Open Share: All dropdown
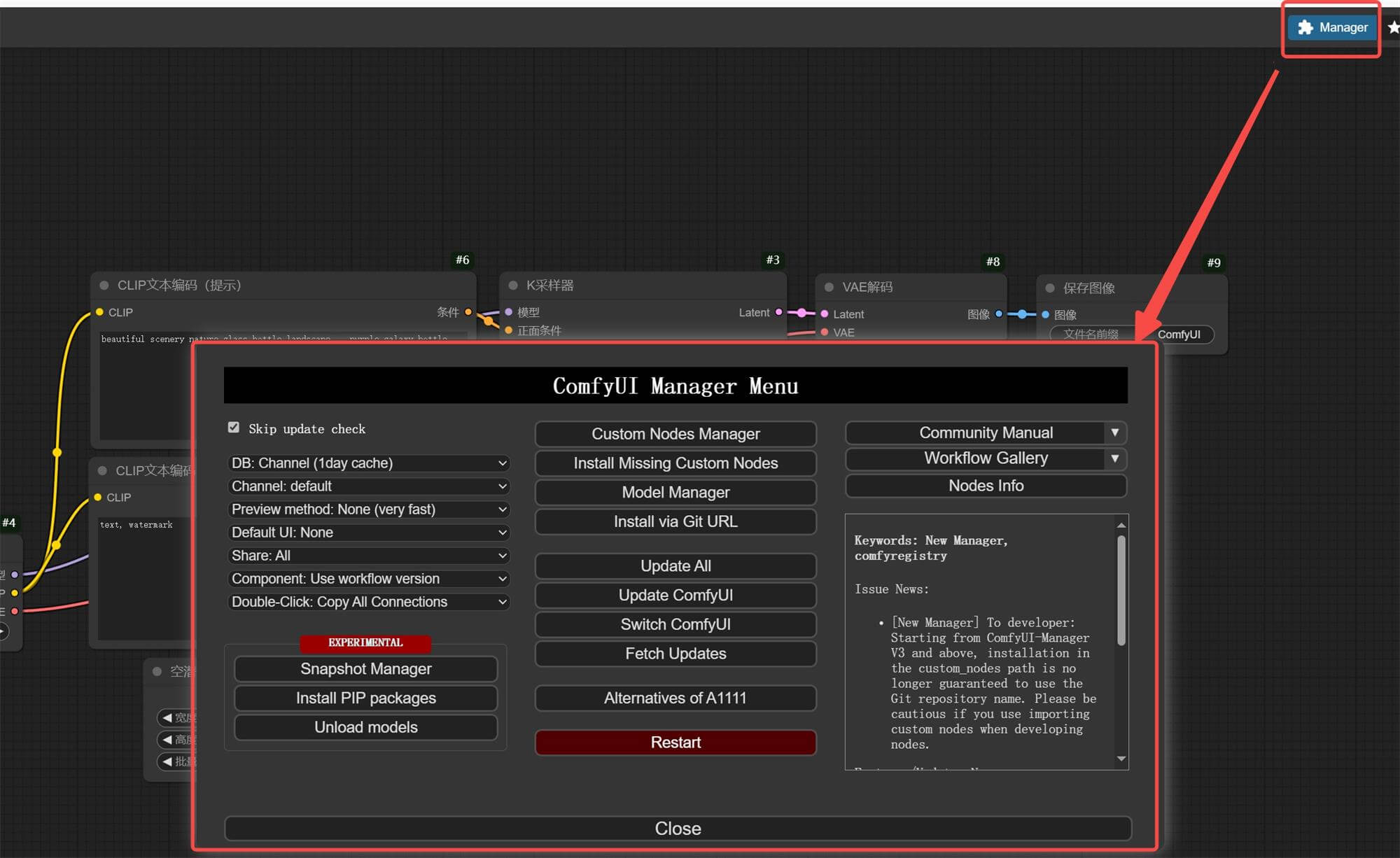 (x=369, y=556)
